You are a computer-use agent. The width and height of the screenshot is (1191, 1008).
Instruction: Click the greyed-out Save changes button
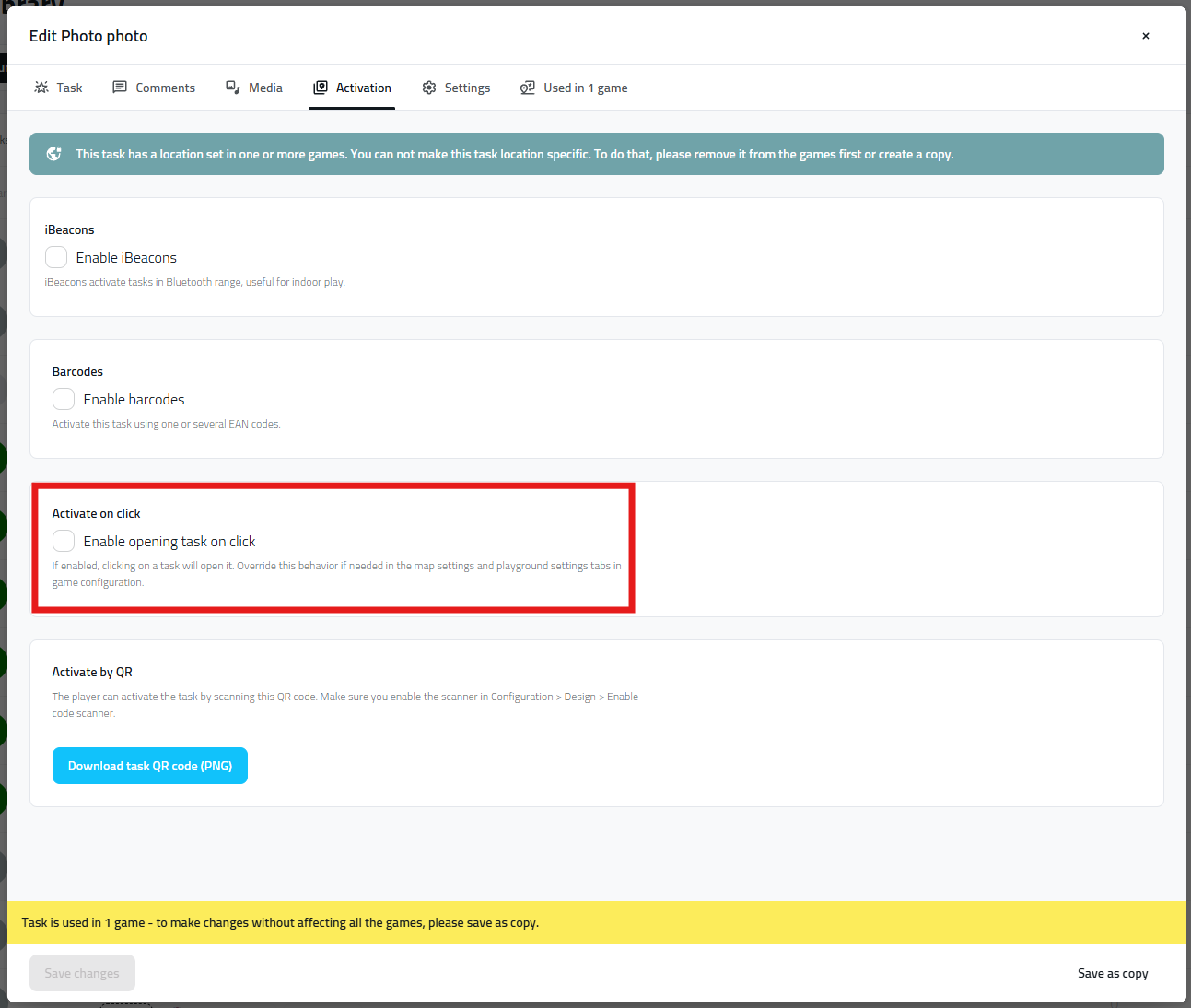coord(82,973)
